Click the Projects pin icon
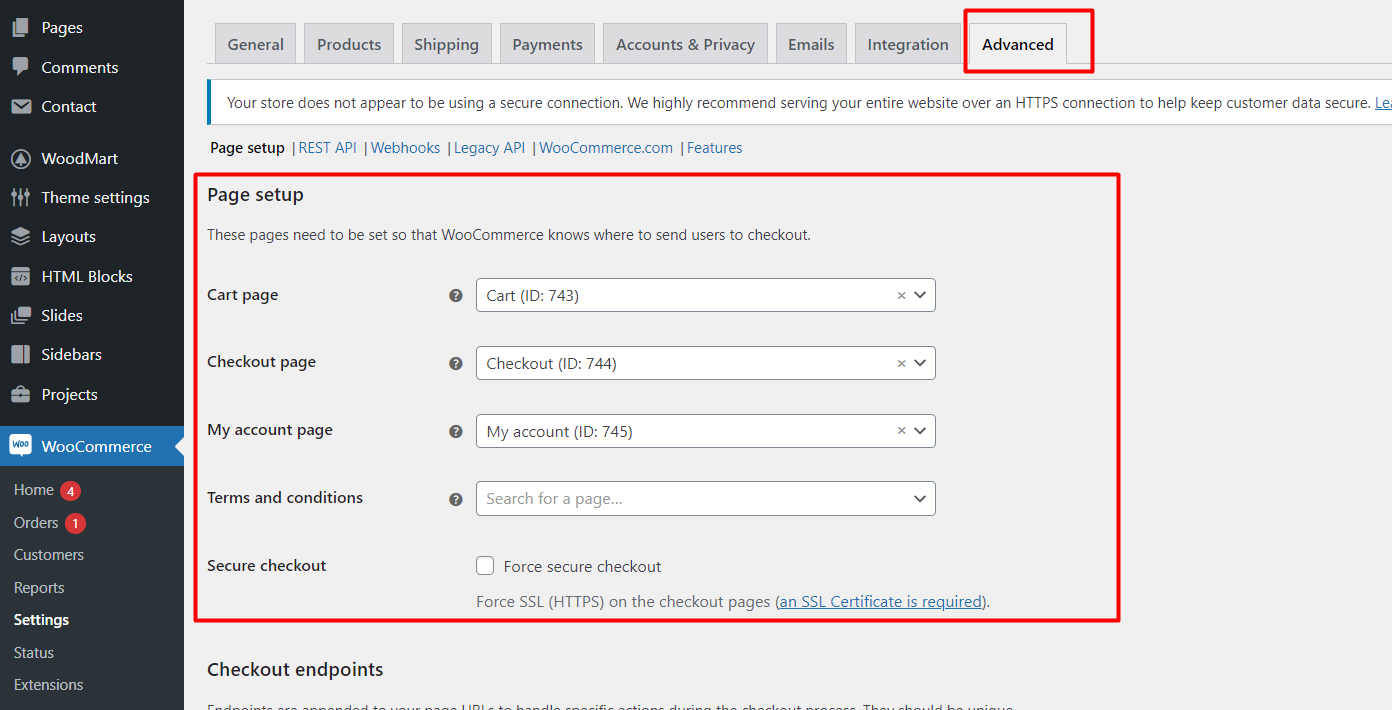Screen dimensions: 1392x710 [21, 394]
